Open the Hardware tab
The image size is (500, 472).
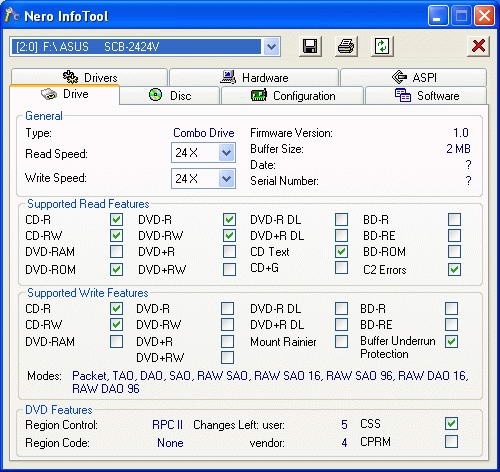(x=254, y=77)
